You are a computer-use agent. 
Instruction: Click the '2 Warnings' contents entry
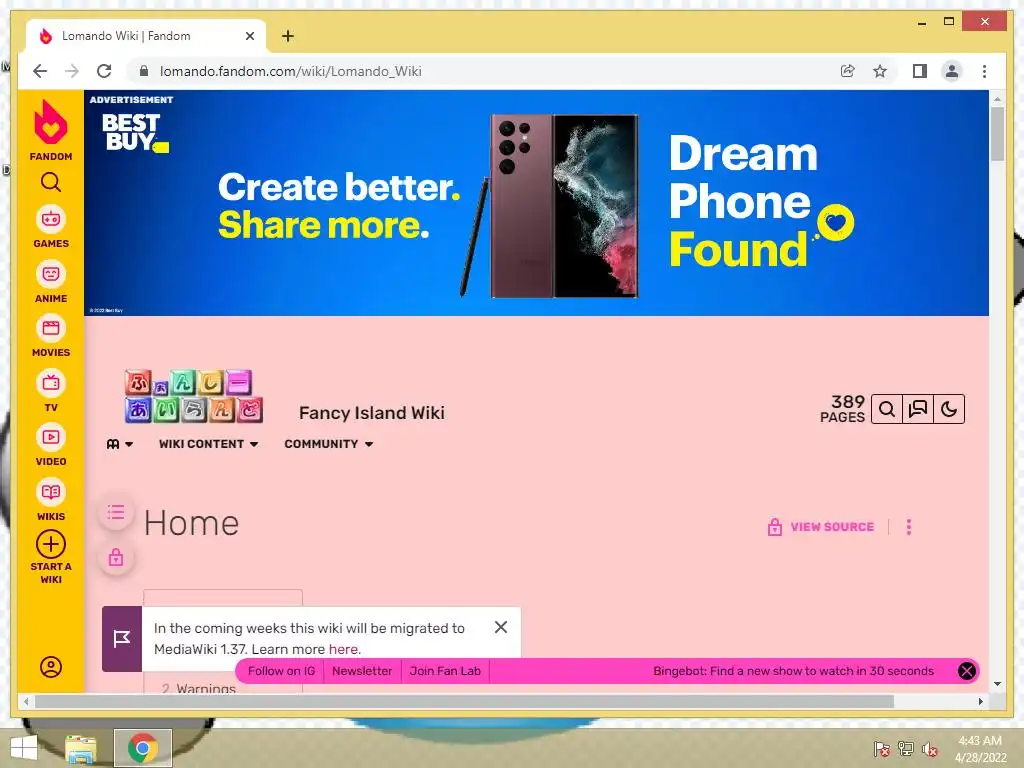(199, 688)
